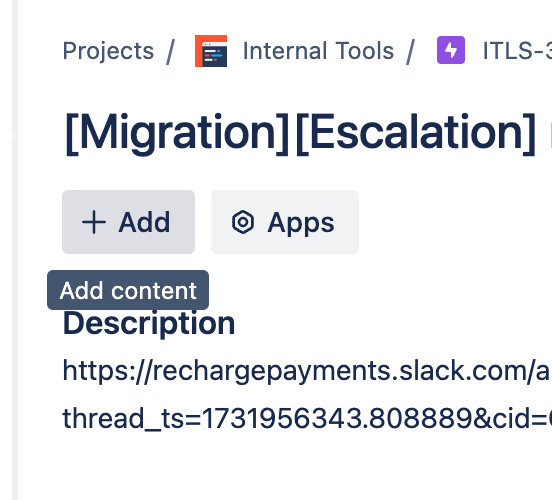This screenshot has height=500, width=552.
Task: Click the purple lightning issue type icon
Action: (x=451, y=50)
